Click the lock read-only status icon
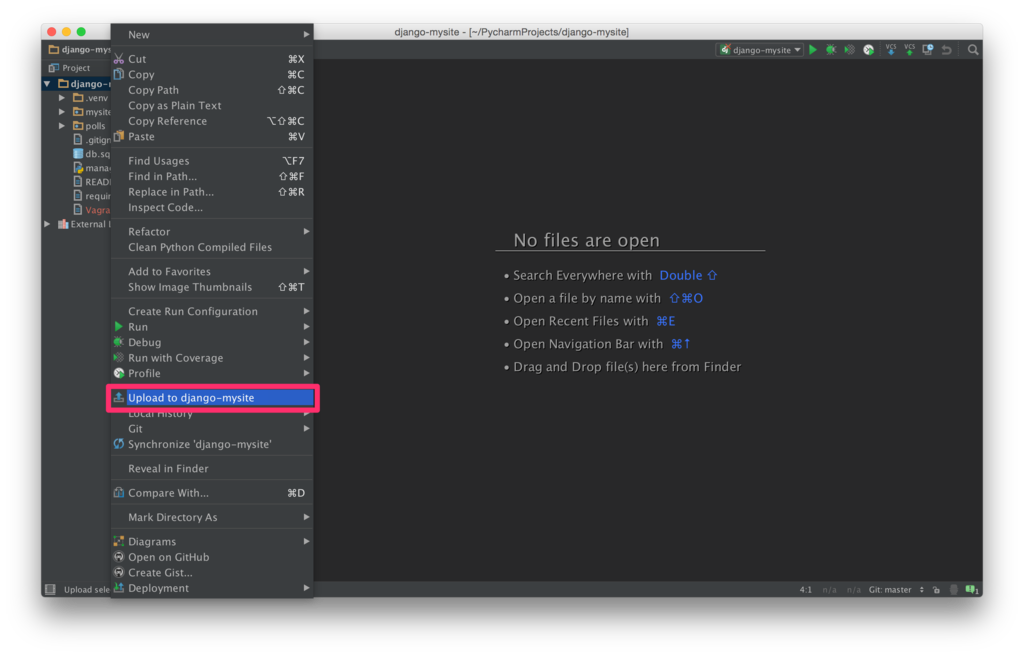The height and width of the screenshot is (656, 1024). [936, 589]
